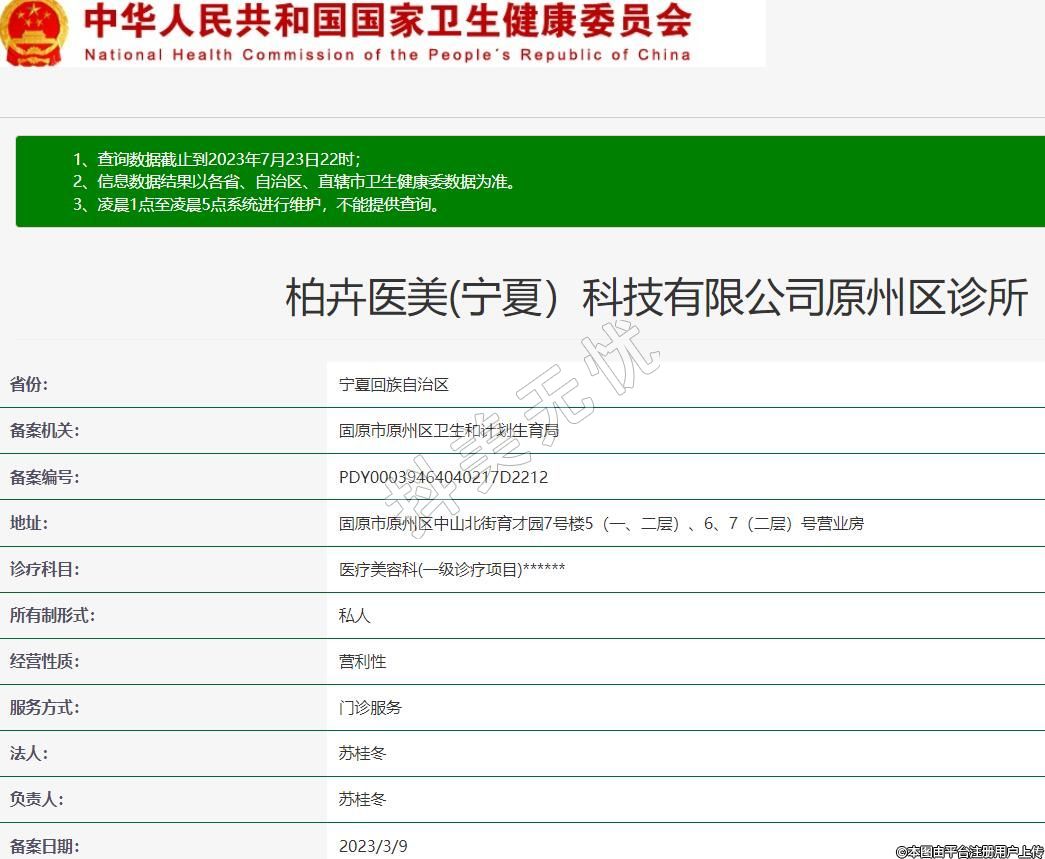Select the registration number PDY00039464040217D2212
Image resolution: width=1045 pixels, height=859 pixels.
click(x=443, y=478)
